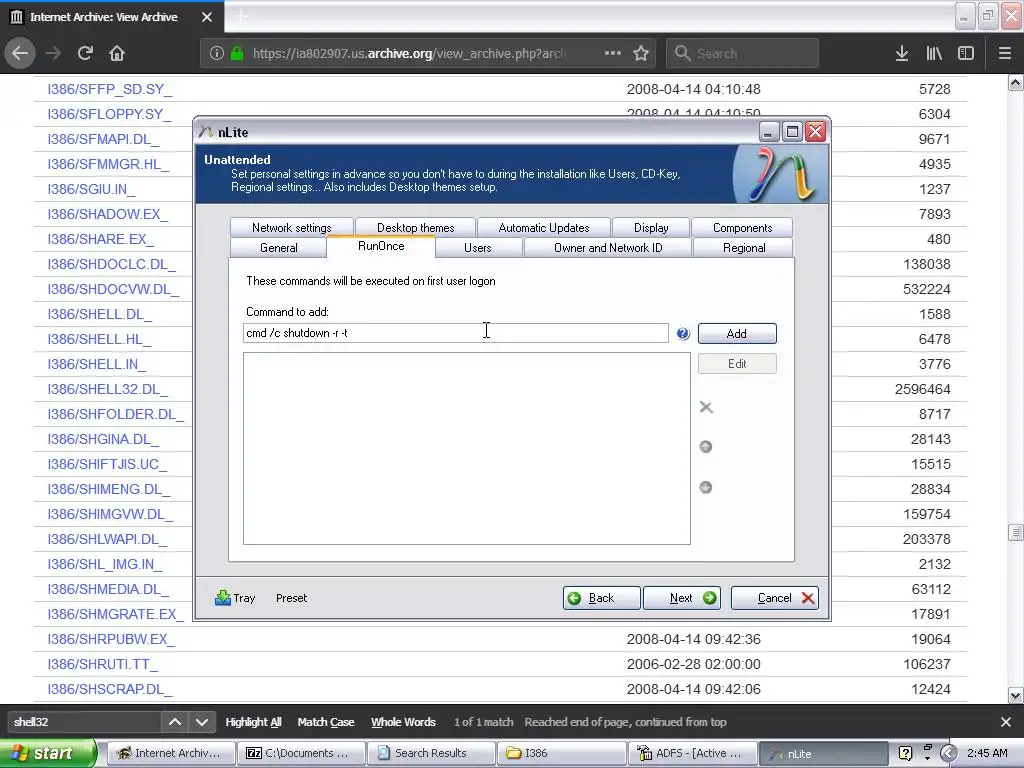
Task: Open the Firefox home page
Action: click(x=117, y=53)
